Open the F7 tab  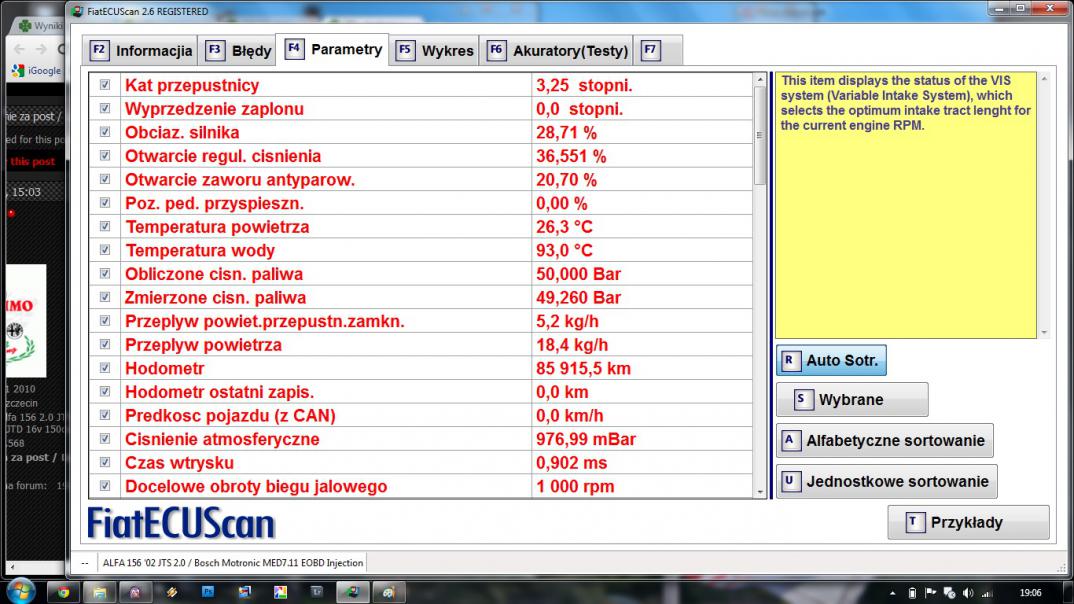click(658, 51)
